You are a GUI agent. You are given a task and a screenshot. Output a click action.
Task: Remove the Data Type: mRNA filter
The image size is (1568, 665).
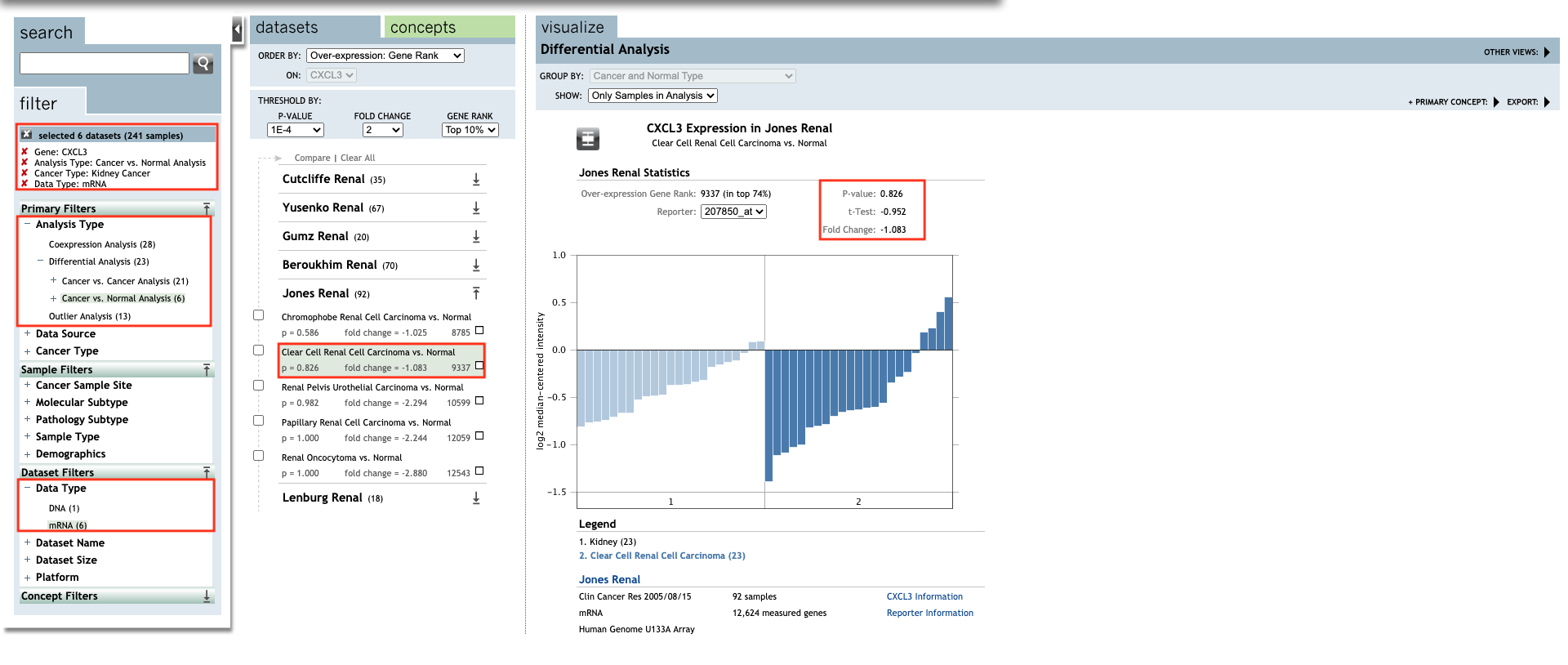[24, 184]
